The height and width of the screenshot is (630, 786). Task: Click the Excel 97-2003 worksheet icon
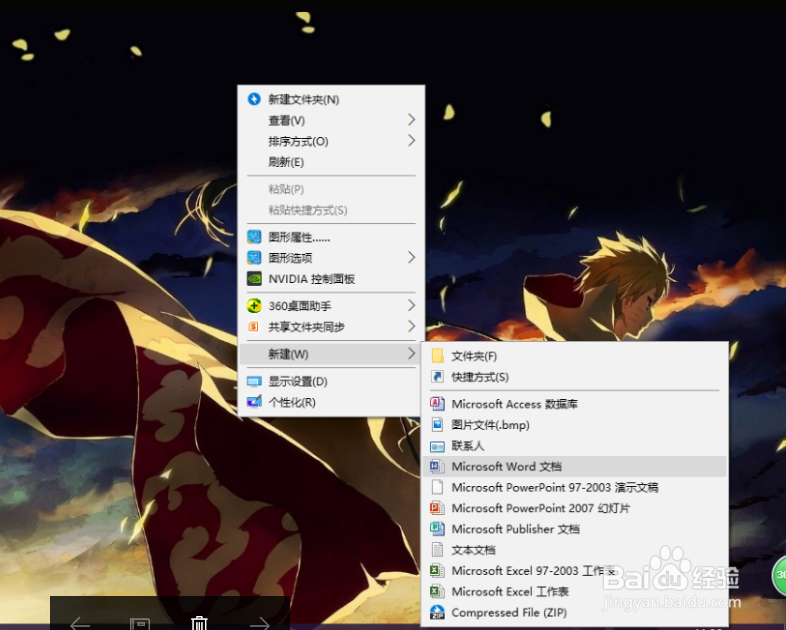[437, 571]
